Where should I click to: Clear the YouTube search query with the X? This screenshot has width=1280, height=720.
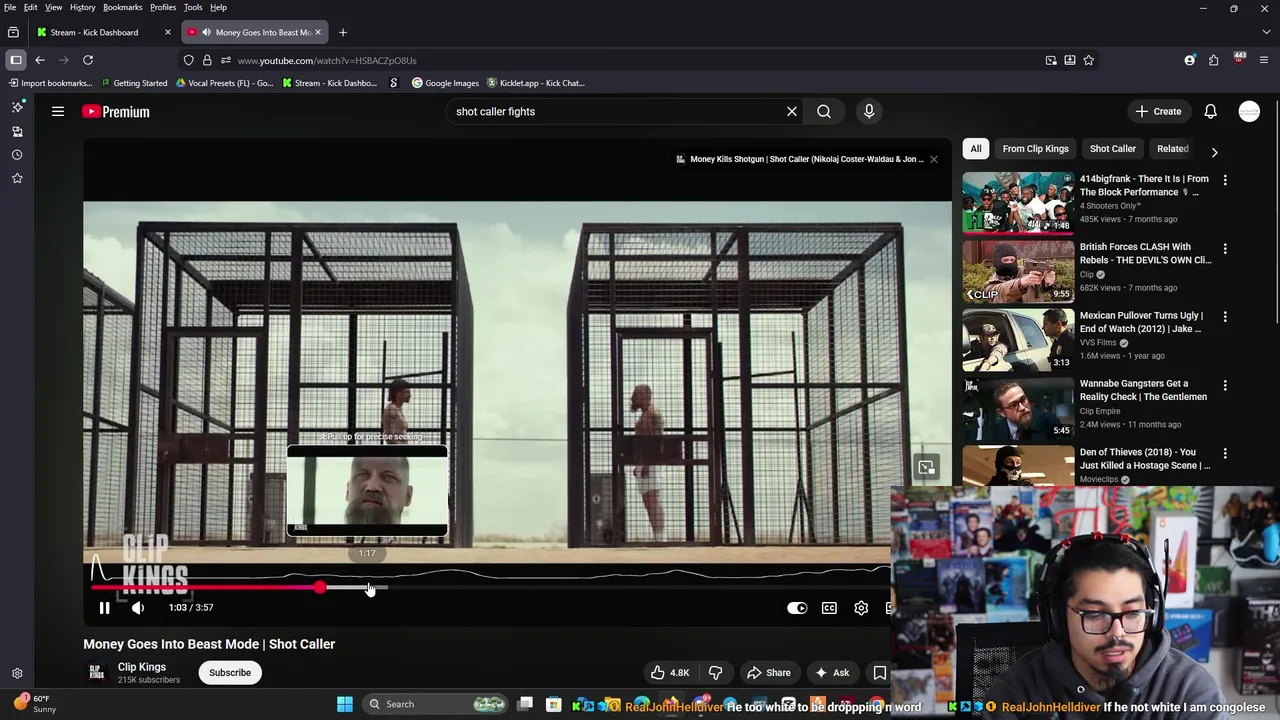(792, 112)
